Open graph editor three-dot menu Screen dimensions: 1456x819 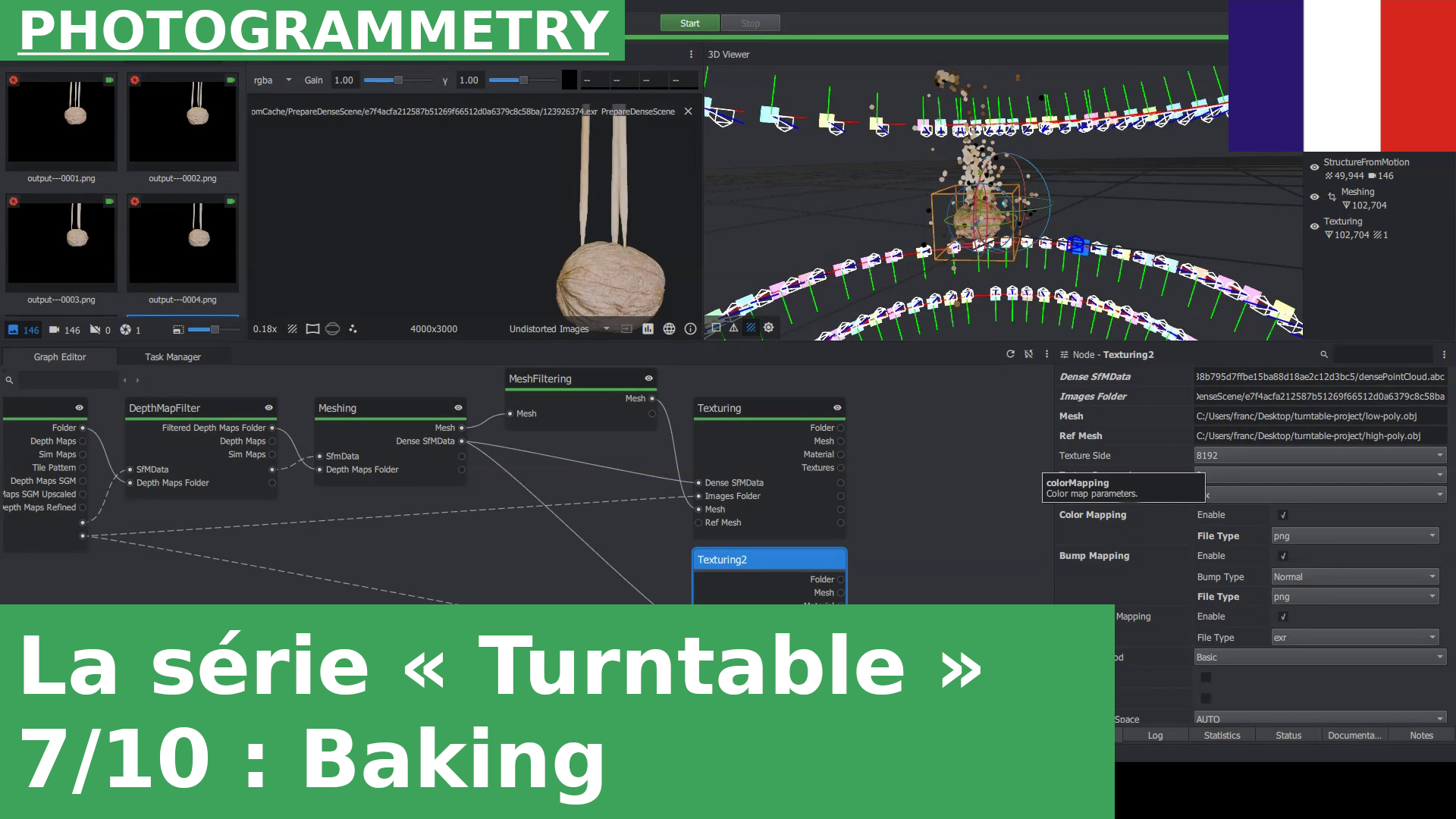pyautogui.click(x=1046, y=354)
